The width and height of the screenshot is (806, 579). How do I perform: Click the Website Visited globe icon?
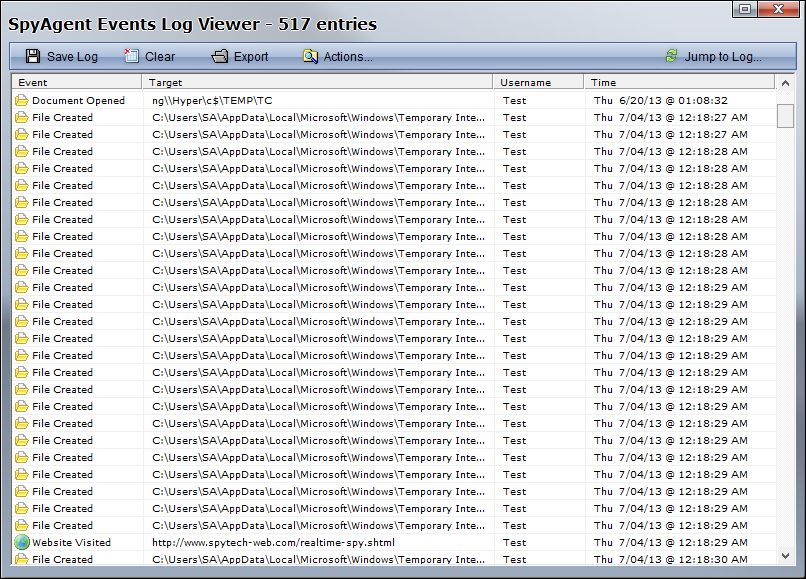tap(21, 542)
